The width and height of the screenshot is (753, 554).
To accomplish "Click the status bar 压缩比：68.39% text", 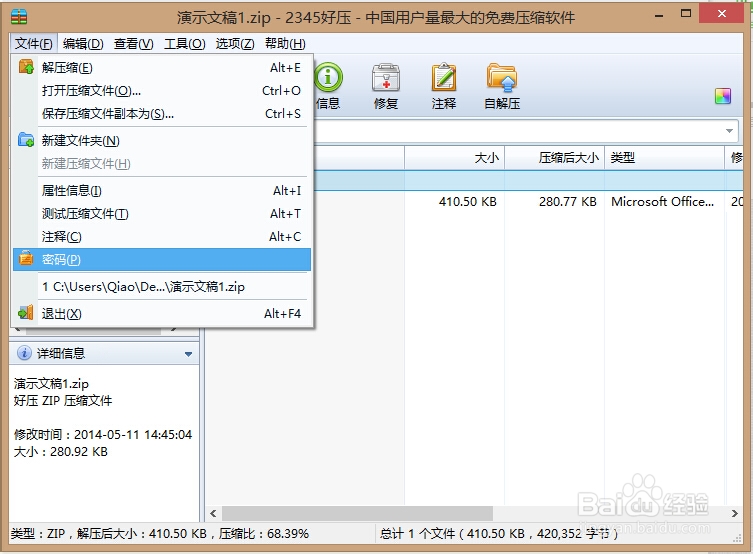I will [x=264, y=534].
